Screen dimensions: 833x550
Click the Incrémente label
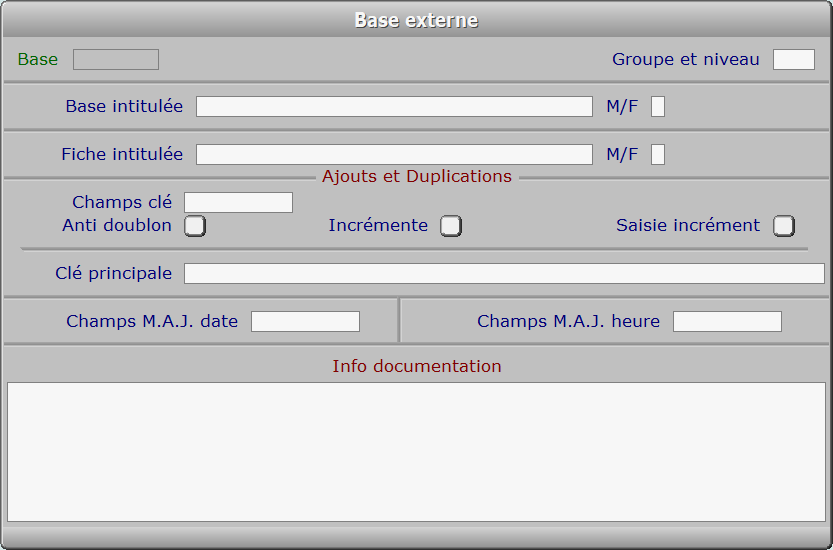[x=378, y=225]
